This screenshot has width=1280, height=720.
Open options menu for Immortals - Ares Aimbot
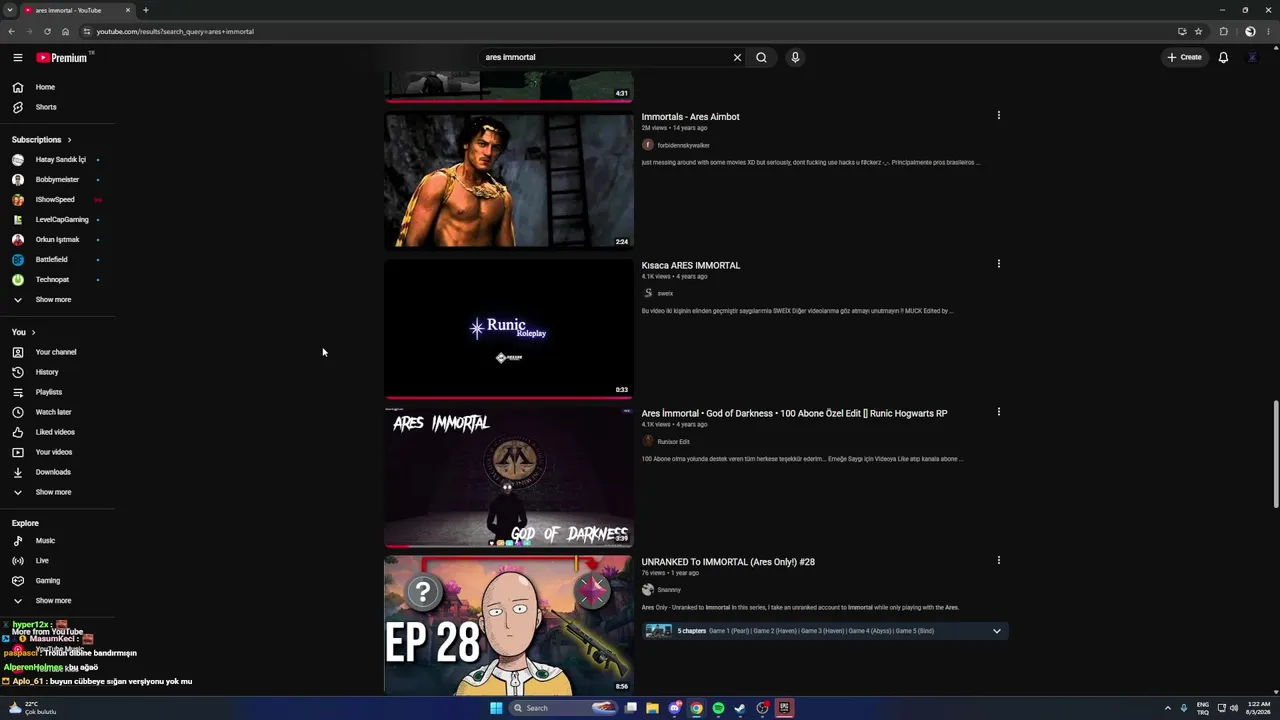(998, 115)
